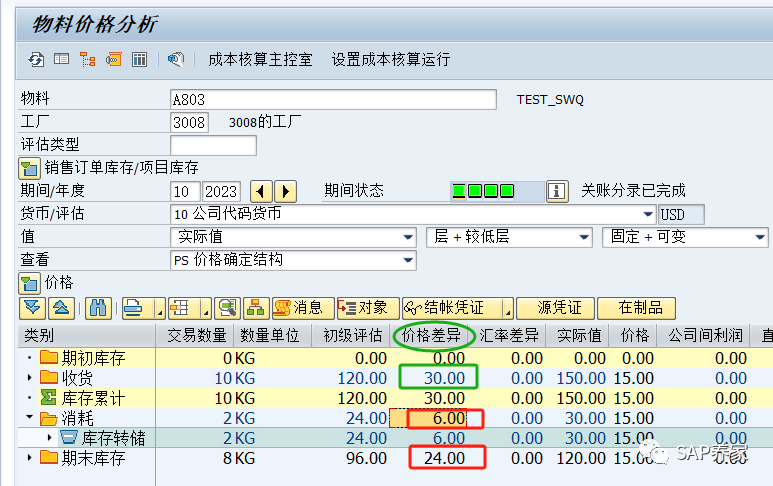Open 成本核算主控室 in the toolbar
The image size is (773, 486).
pyautogui.click(x=260, y=60)
